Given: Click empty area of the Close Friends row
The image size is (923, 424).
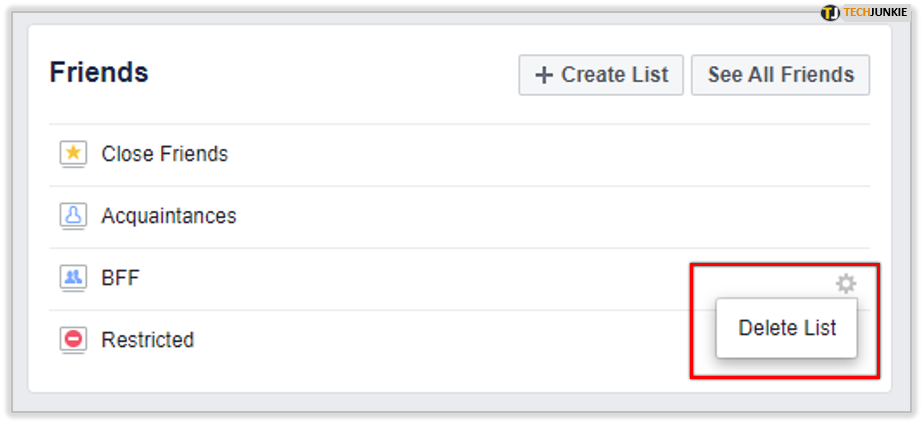Looking at the screenshot, I should pyautogui.click(x=530, y=155).
